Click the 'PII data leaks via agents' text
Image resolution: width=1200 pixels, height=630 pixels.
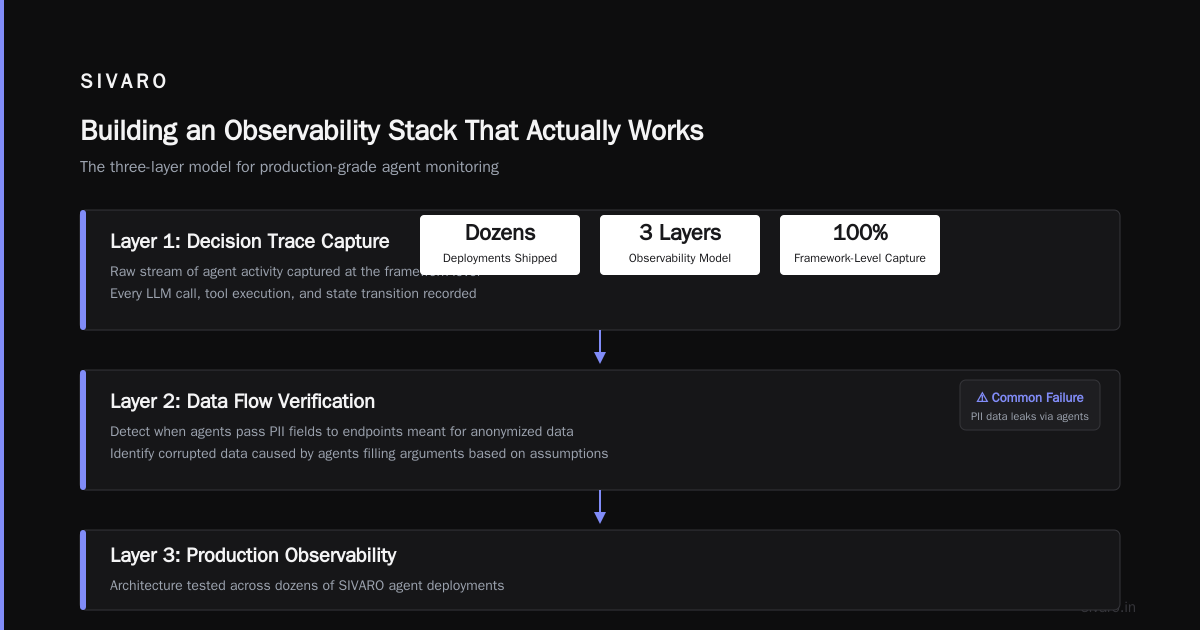(1030, 416)
